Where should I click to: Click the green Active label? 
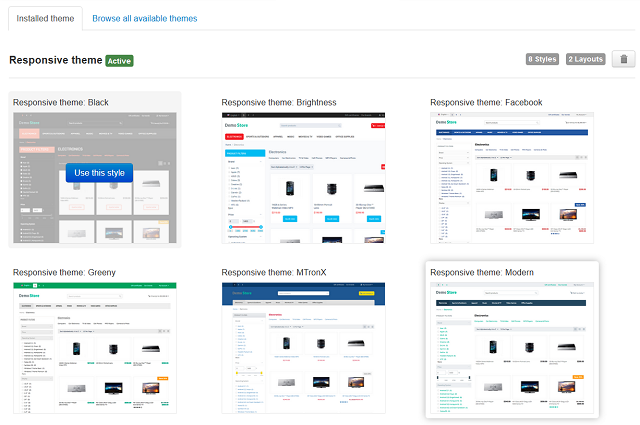pos(119,61)
